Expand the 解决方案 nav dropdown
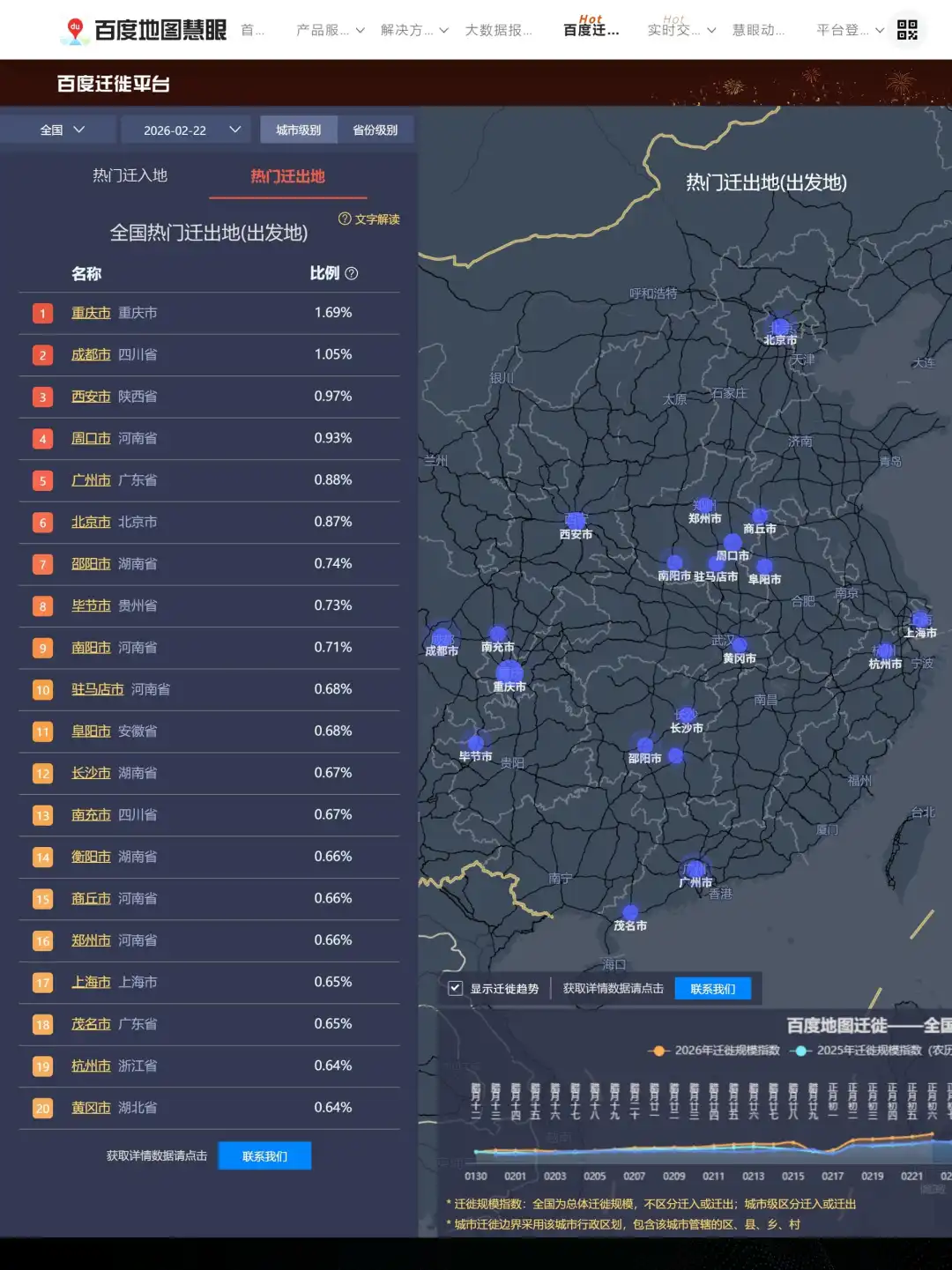The image size is (952, 1270). [x=414, y=30]
